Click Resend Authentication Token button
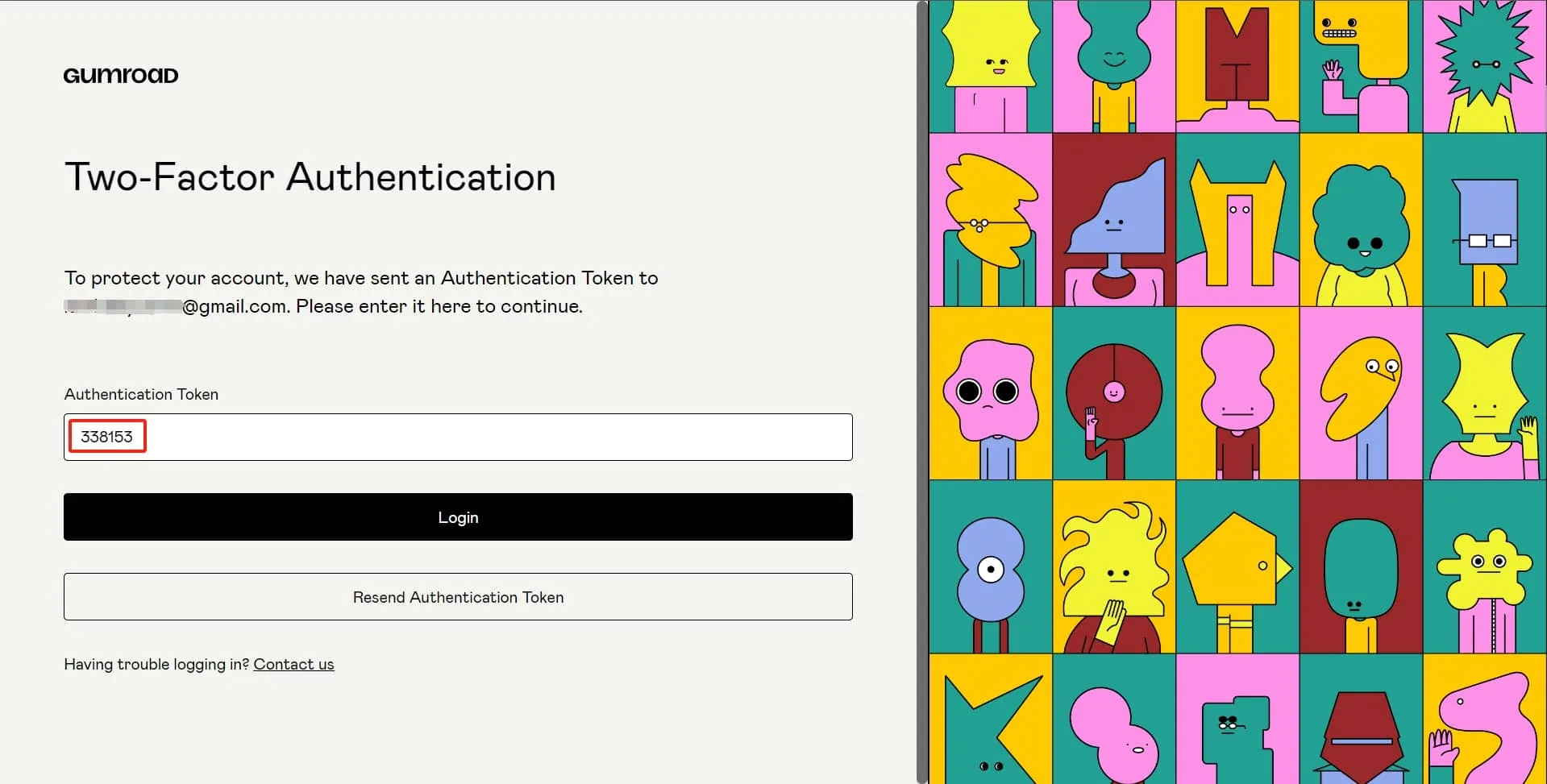The width and height of the screenshot is (1547, 784). point(458,597)
